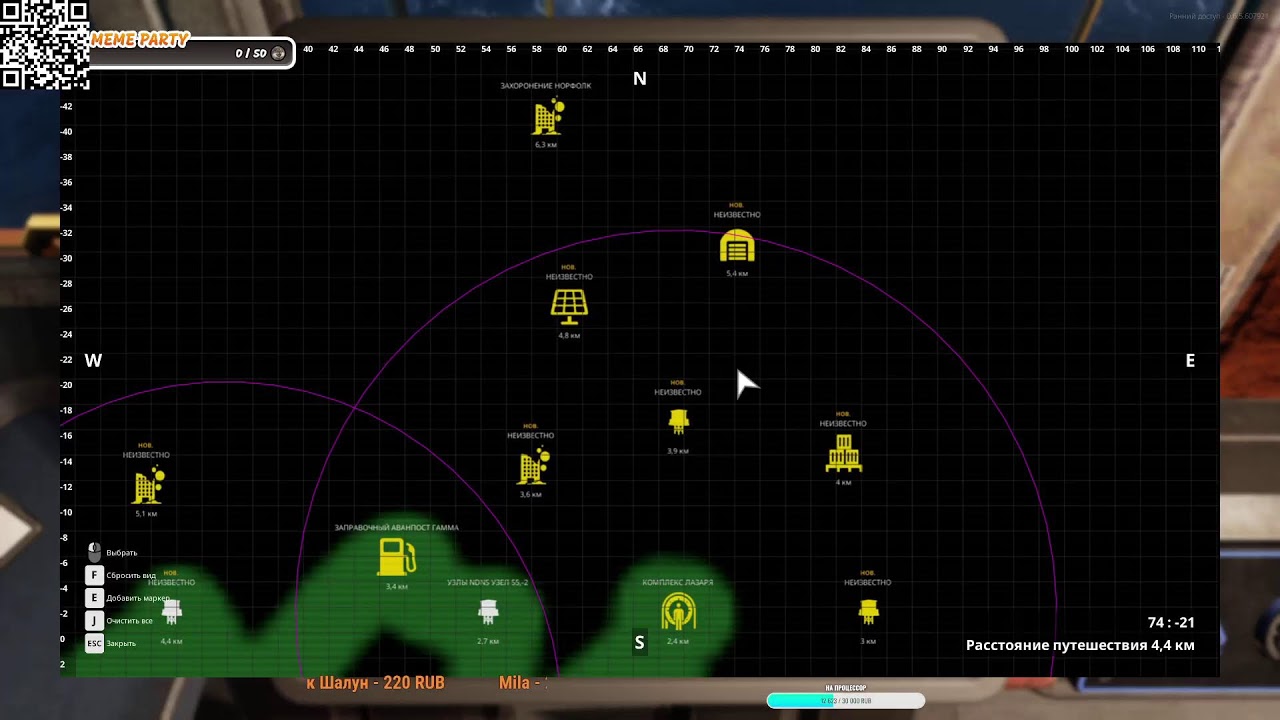
Task: Click the -42 on the left axis
Action: click(66, 106)
